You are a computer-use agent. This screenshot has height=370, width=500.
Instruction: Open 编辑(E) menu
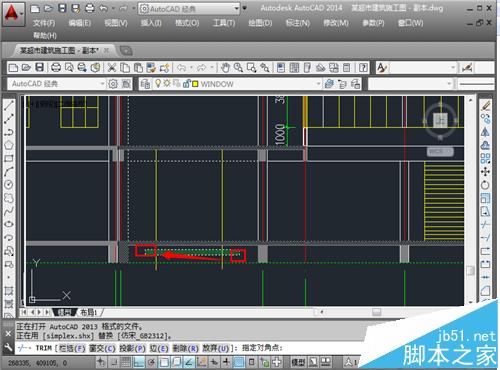[79, 23]
